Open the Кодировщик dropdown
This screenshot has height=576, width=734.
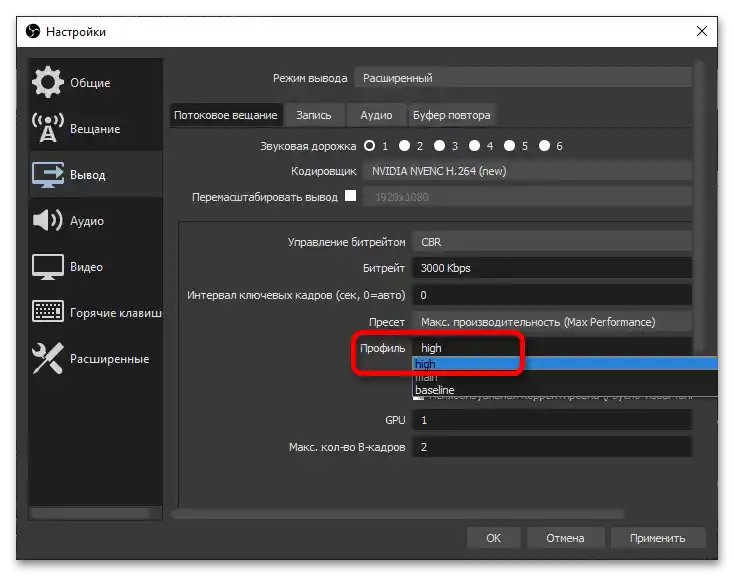528,171
